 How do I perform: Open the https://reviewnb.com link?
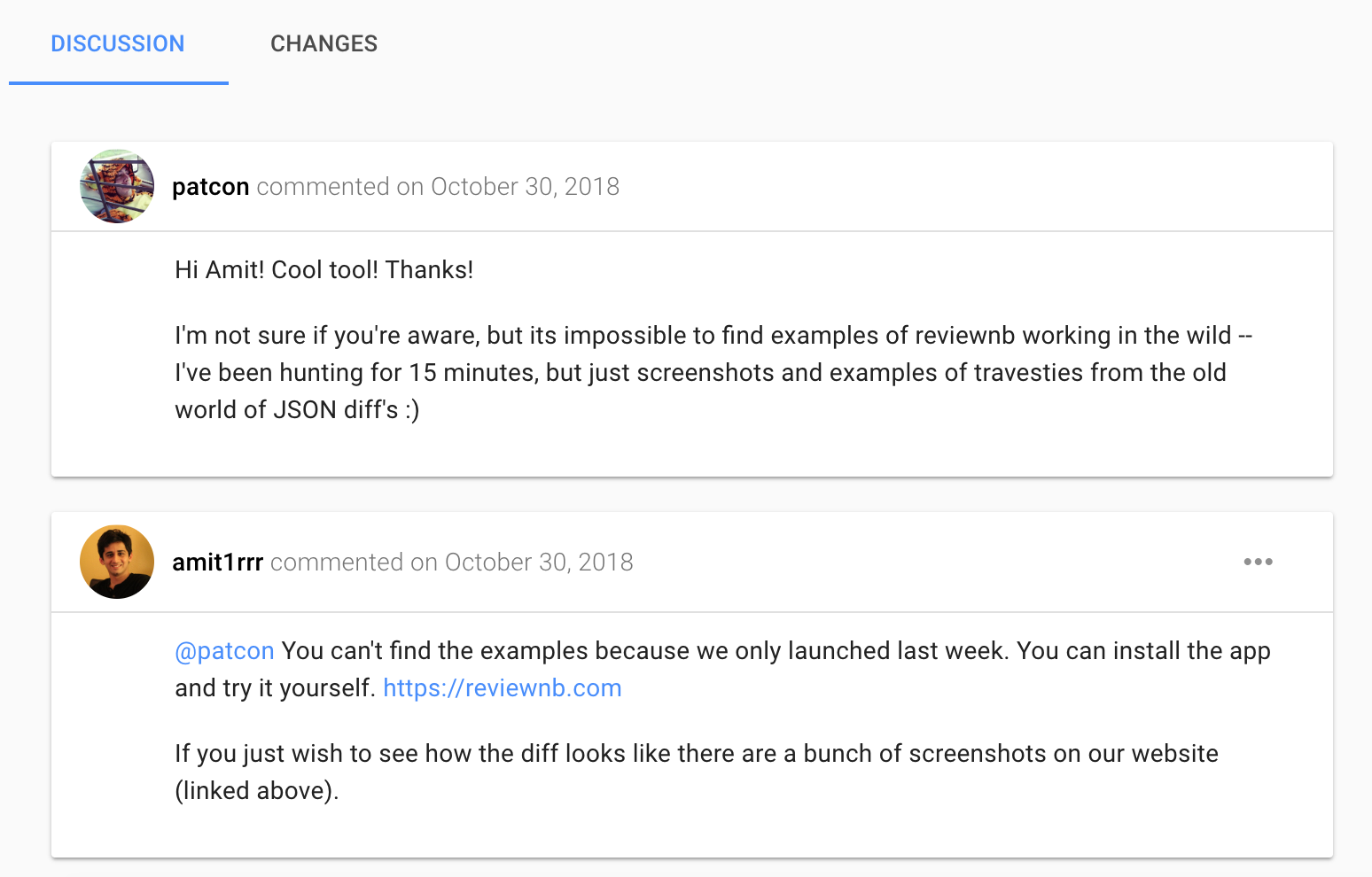(502, 688)
